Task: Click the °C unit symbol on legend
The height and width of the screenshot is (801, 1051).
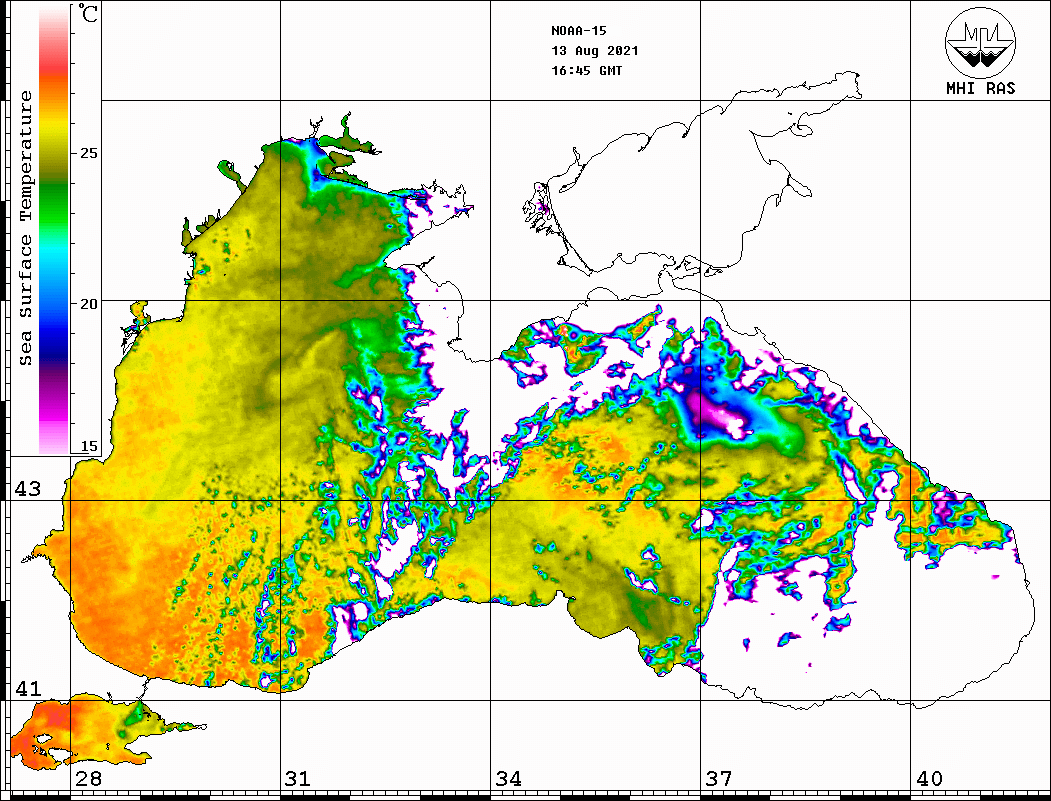Action: coord(88,13)
